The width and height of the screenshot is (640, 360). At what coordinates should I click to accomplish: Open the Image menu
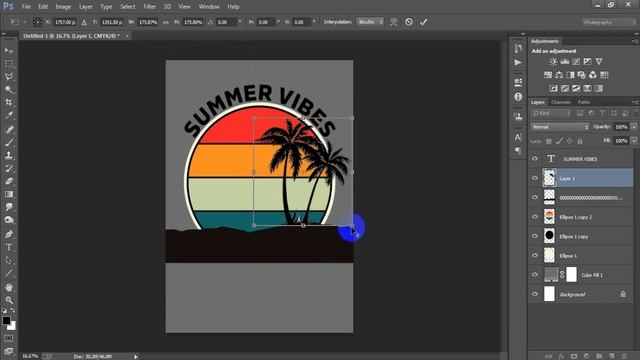[x=63, y=7]
